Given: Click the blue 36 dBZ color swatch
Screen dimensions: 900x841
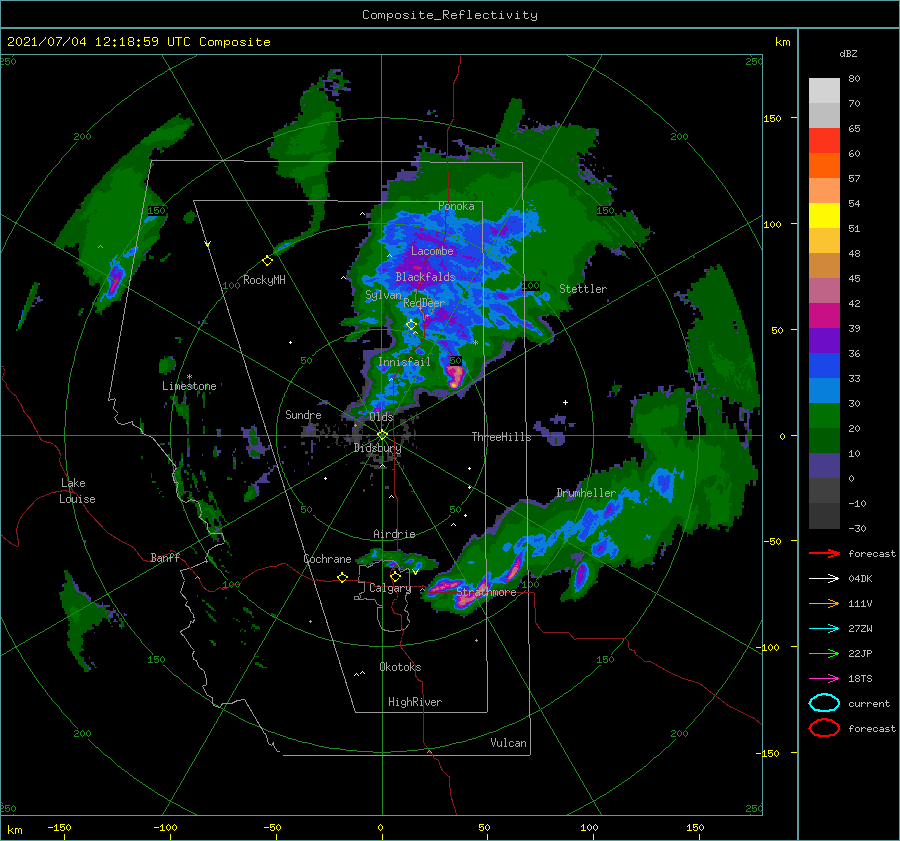Looking at the screenshot, I should pyautogui.click(x=824, y=365).
